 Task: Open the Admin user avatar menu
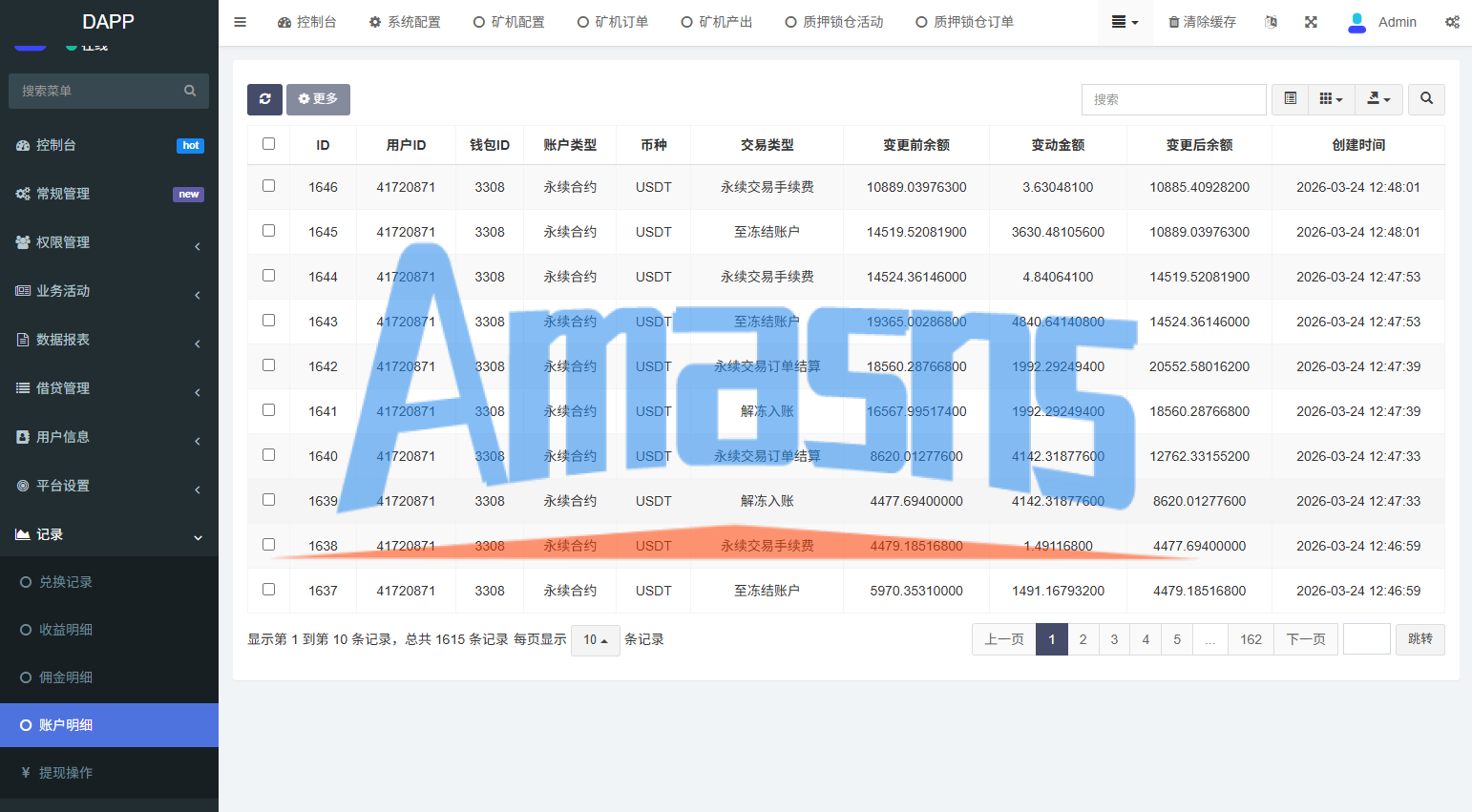pyautogui.click(x=1381, y=22)
